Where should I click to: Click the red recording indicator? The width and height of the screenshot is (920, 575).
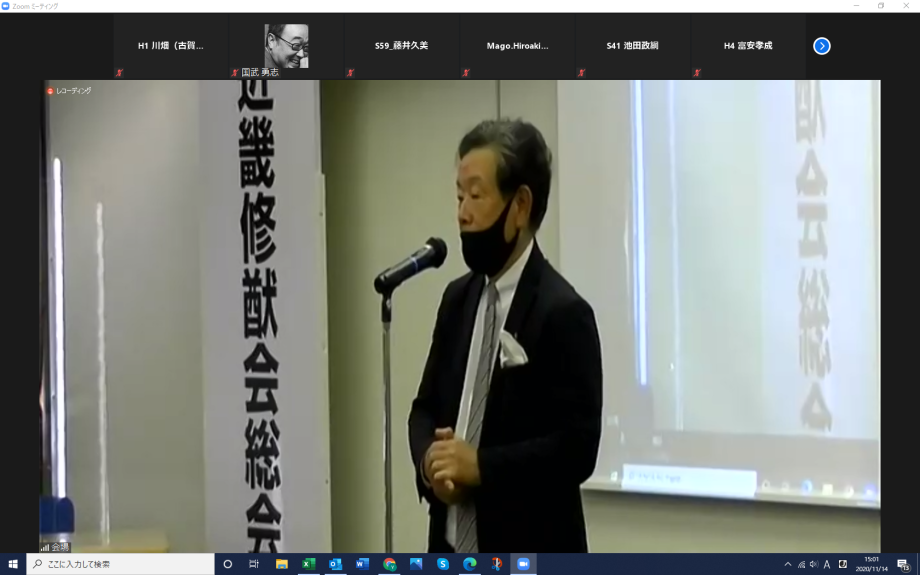50,91
